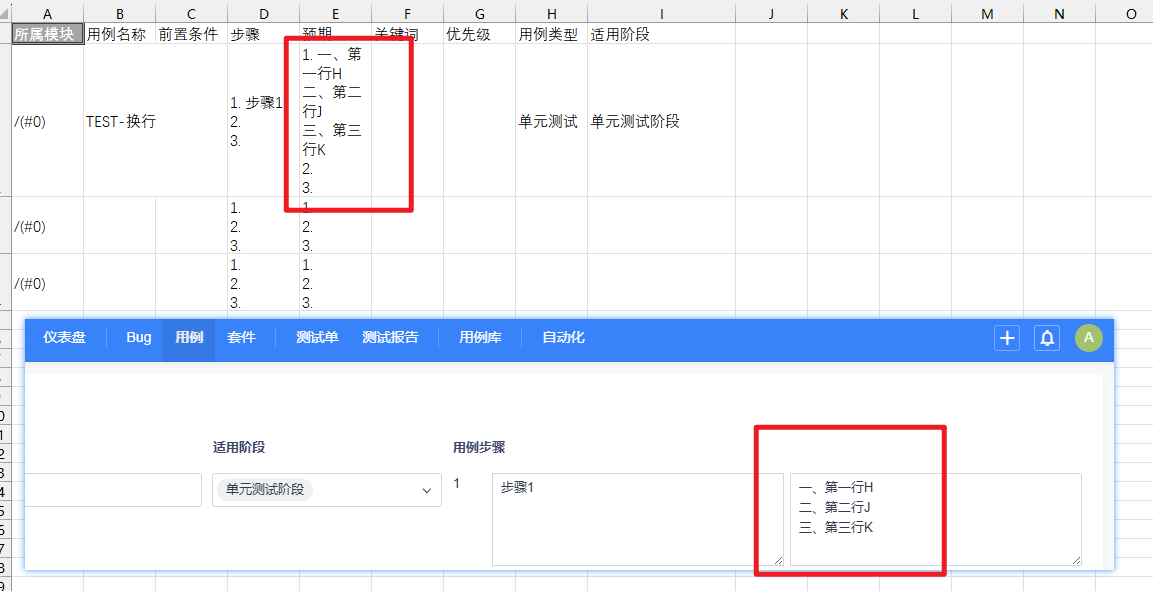Screen dimensions: 1153x591
Task: Click the 适用阶段 header cell in spreadsheet
Action: tap(661, 35)
